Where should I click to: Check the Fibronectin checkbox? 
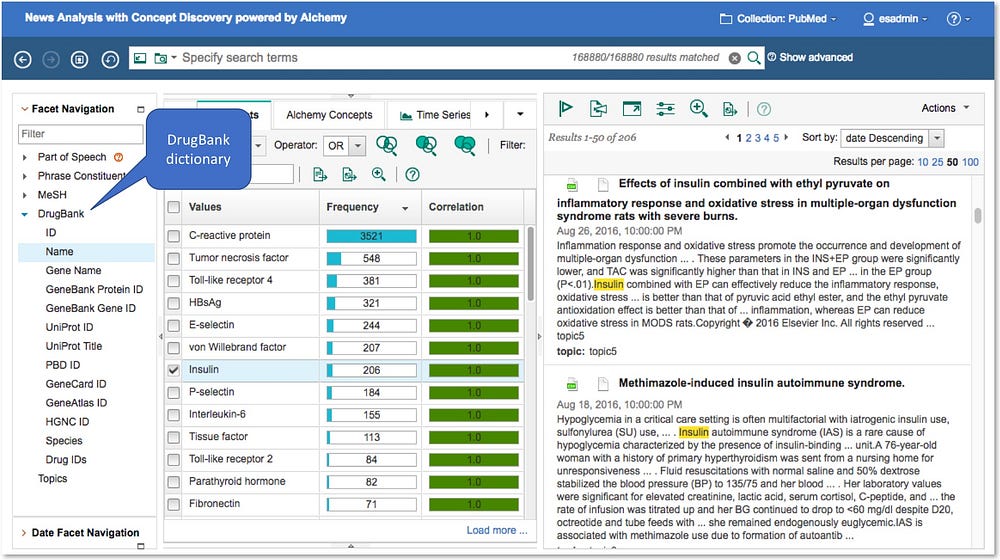173,504
